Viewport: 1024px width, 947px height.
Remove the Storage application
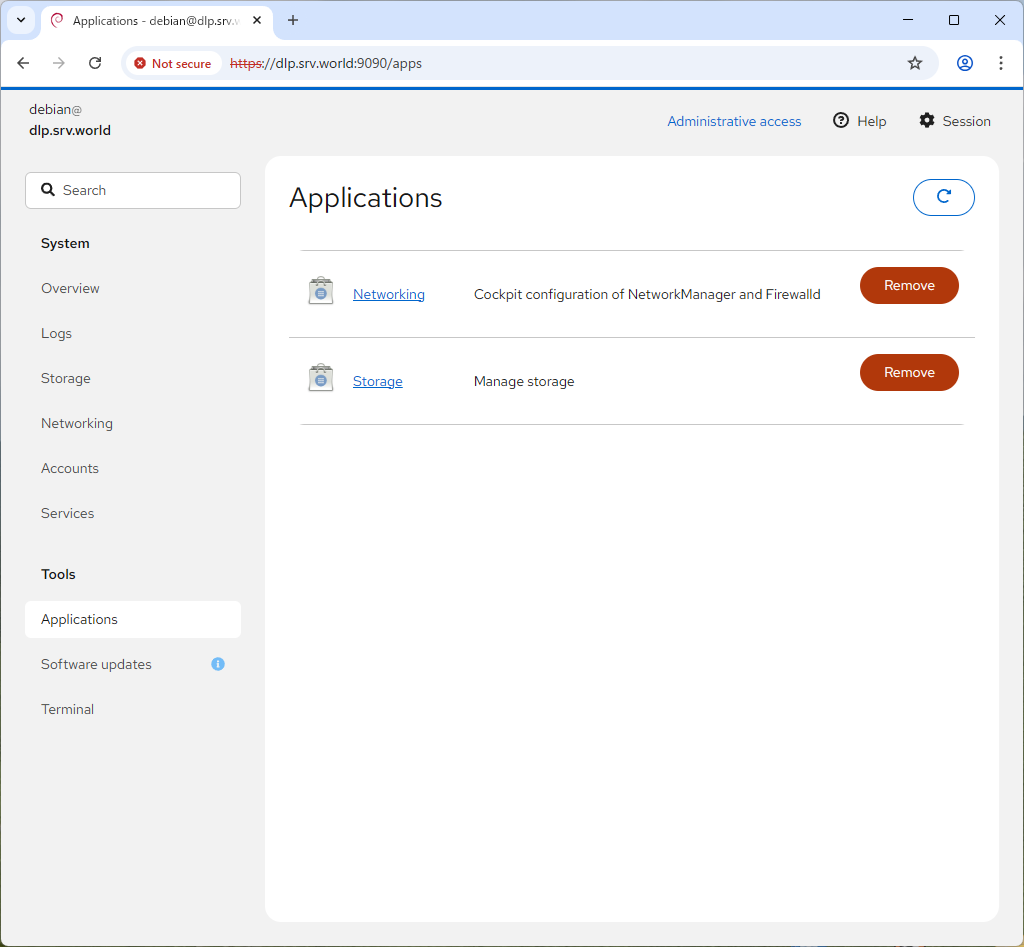[x=908, y=372]
